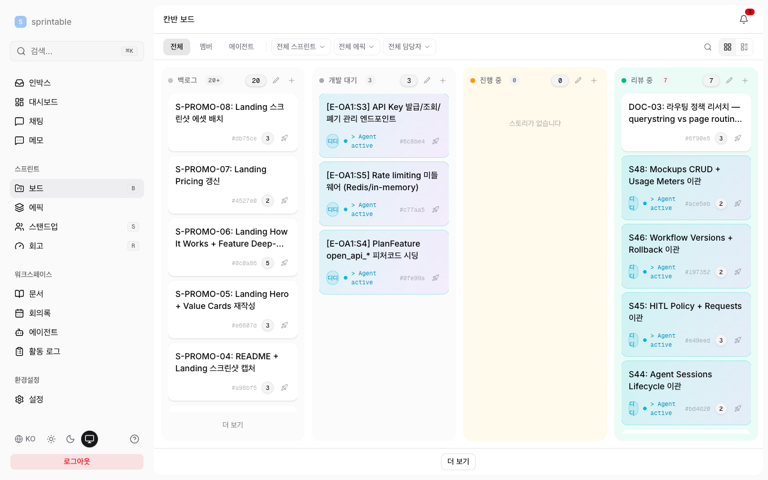Screen dimensions: 768x480
Task: Open the S-PROMO-08 Landing card
Action: coord(233,122)
